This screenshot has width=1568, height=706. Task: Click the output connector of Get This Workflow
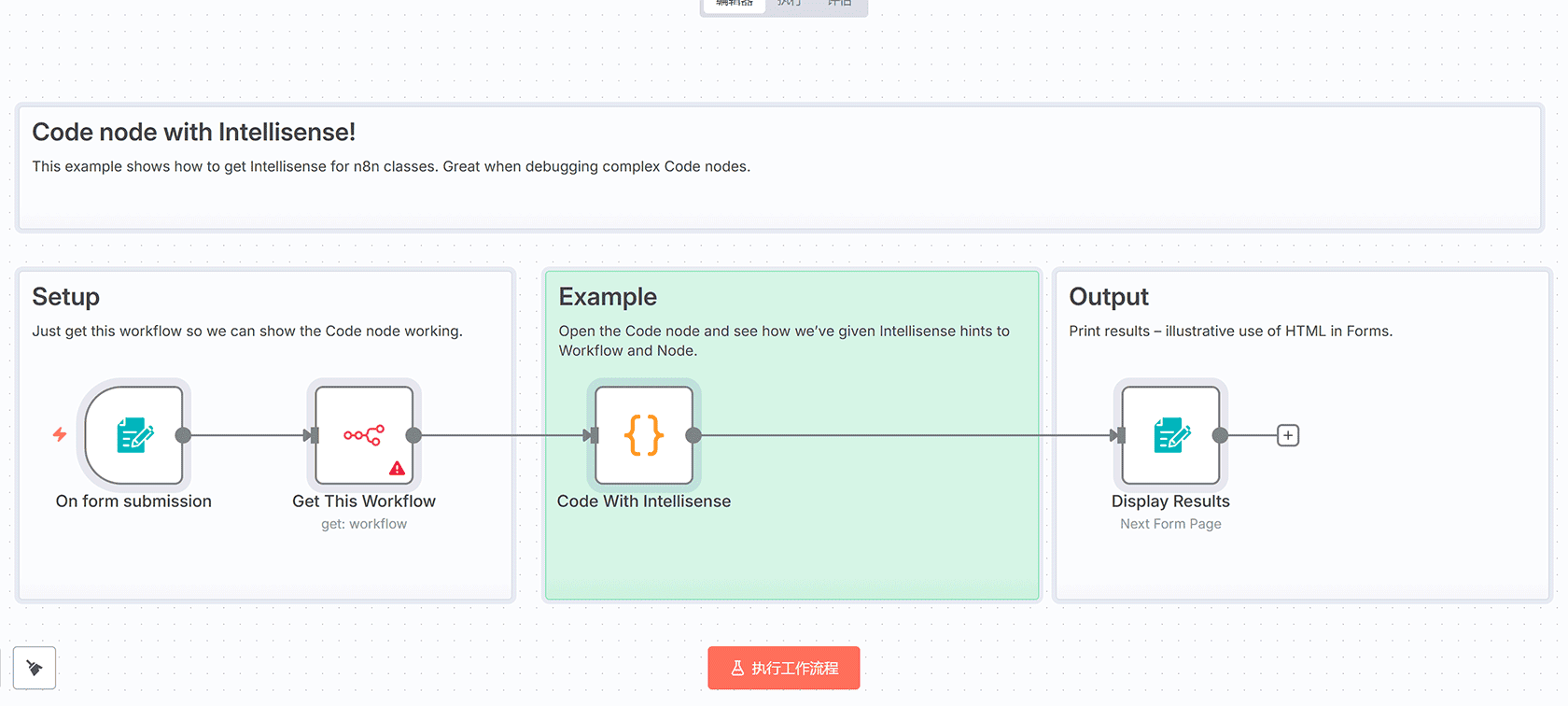414,435
